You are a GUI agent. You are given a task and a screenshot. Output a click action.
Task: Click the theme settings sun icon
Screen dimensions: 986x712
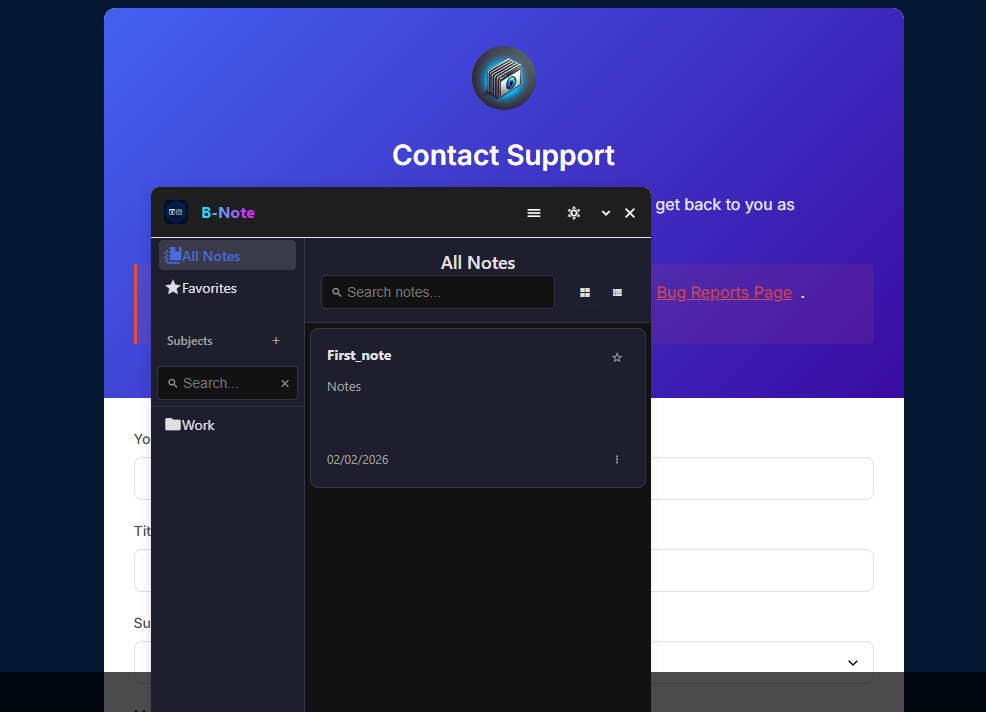(x=574, y=213)
